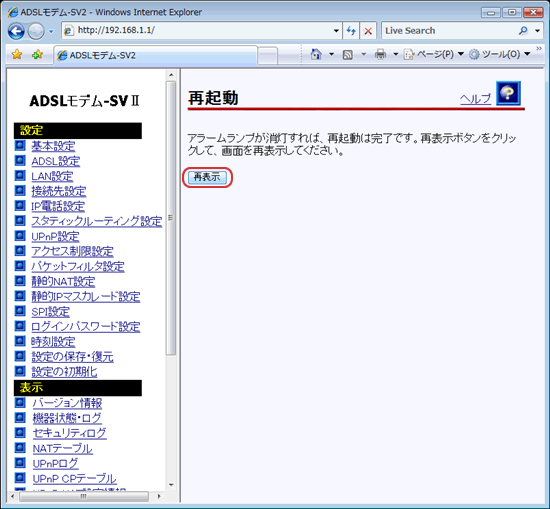Open a new blank tab

(267, 56)
